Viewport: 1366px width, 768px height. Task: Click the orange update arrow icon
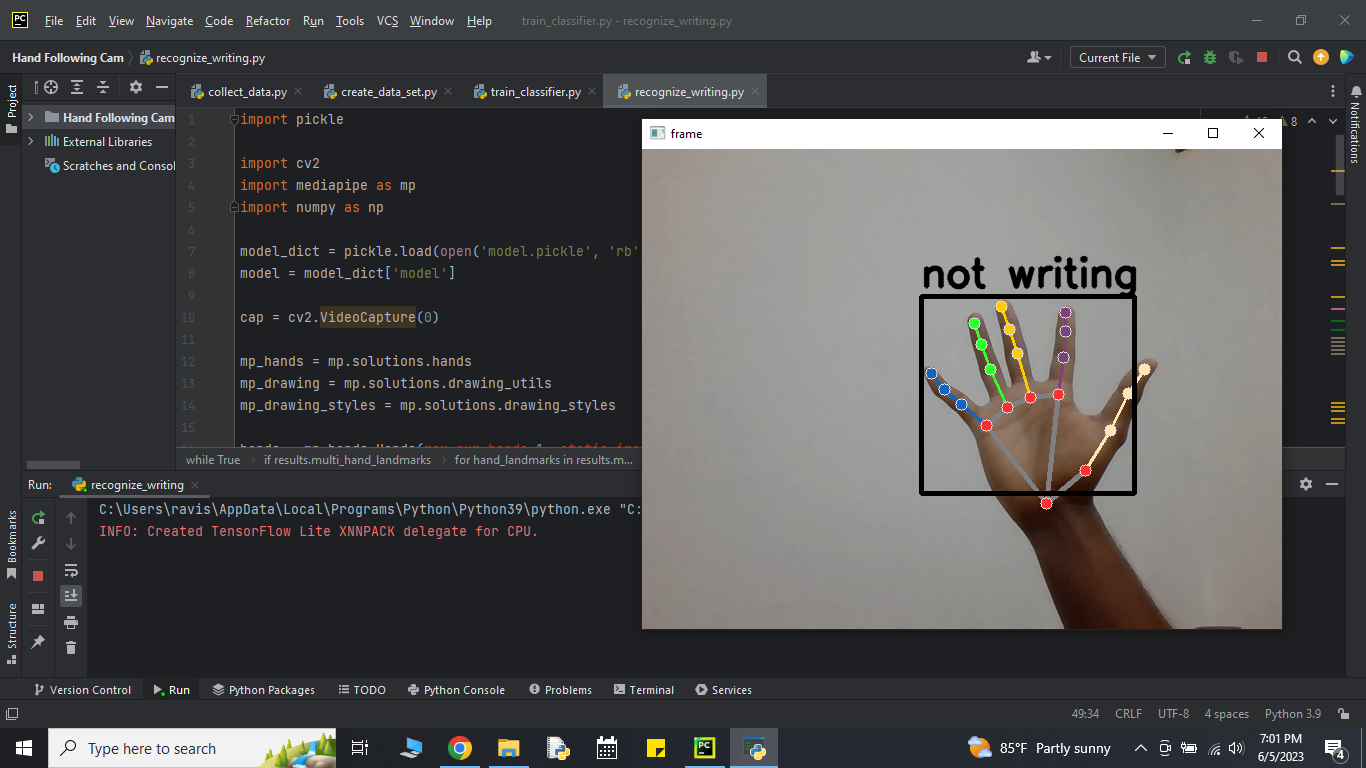click(1321, 58)
